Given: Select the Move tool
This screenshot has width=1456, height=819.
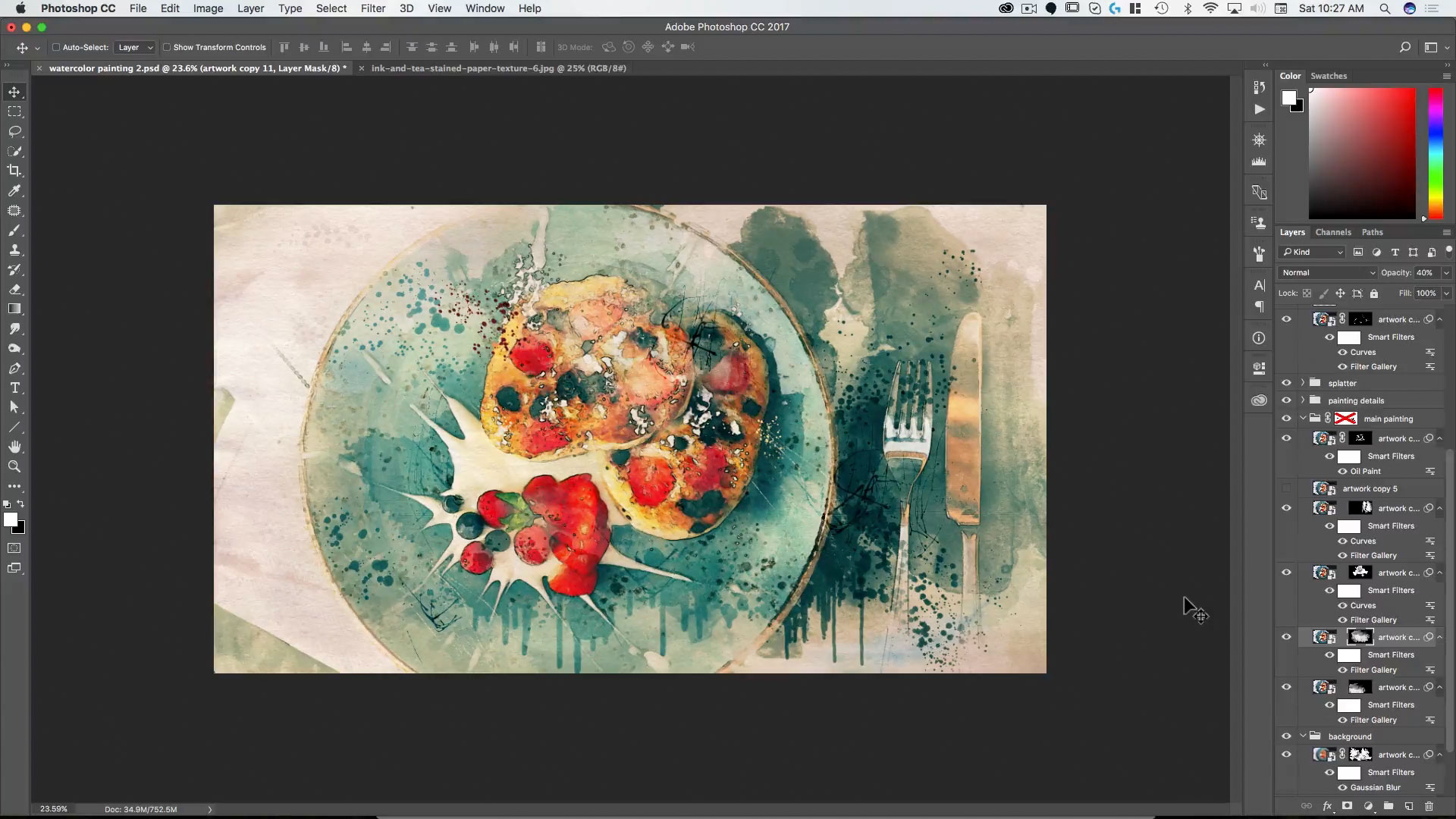Looking at the screenshot, I should [14, 92].
